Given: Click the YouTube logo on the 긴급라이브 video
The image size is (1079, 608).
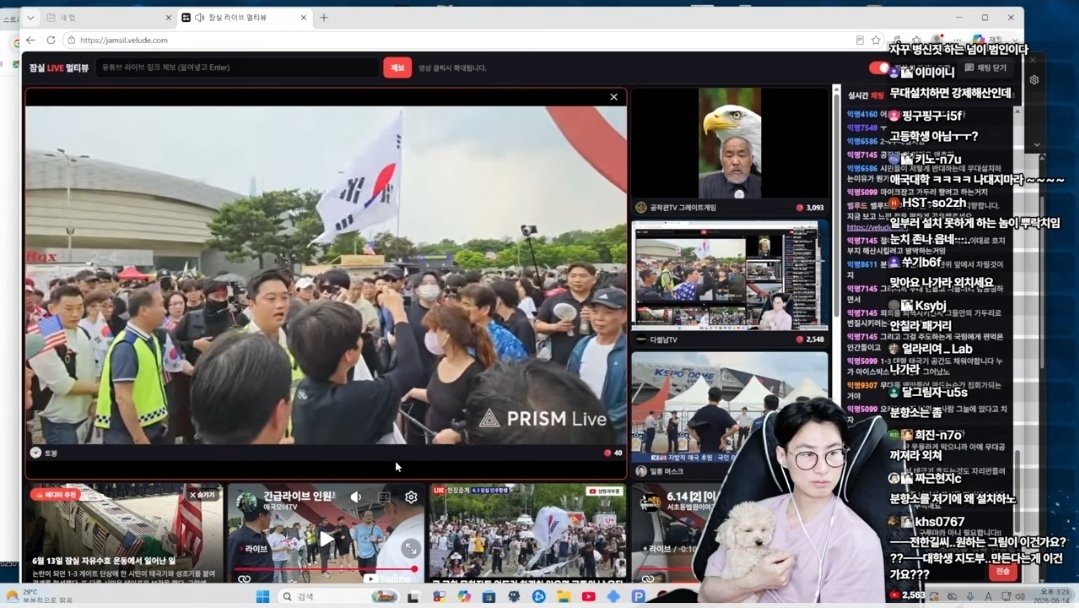Looking at the screenshot, I should [389, 578].
